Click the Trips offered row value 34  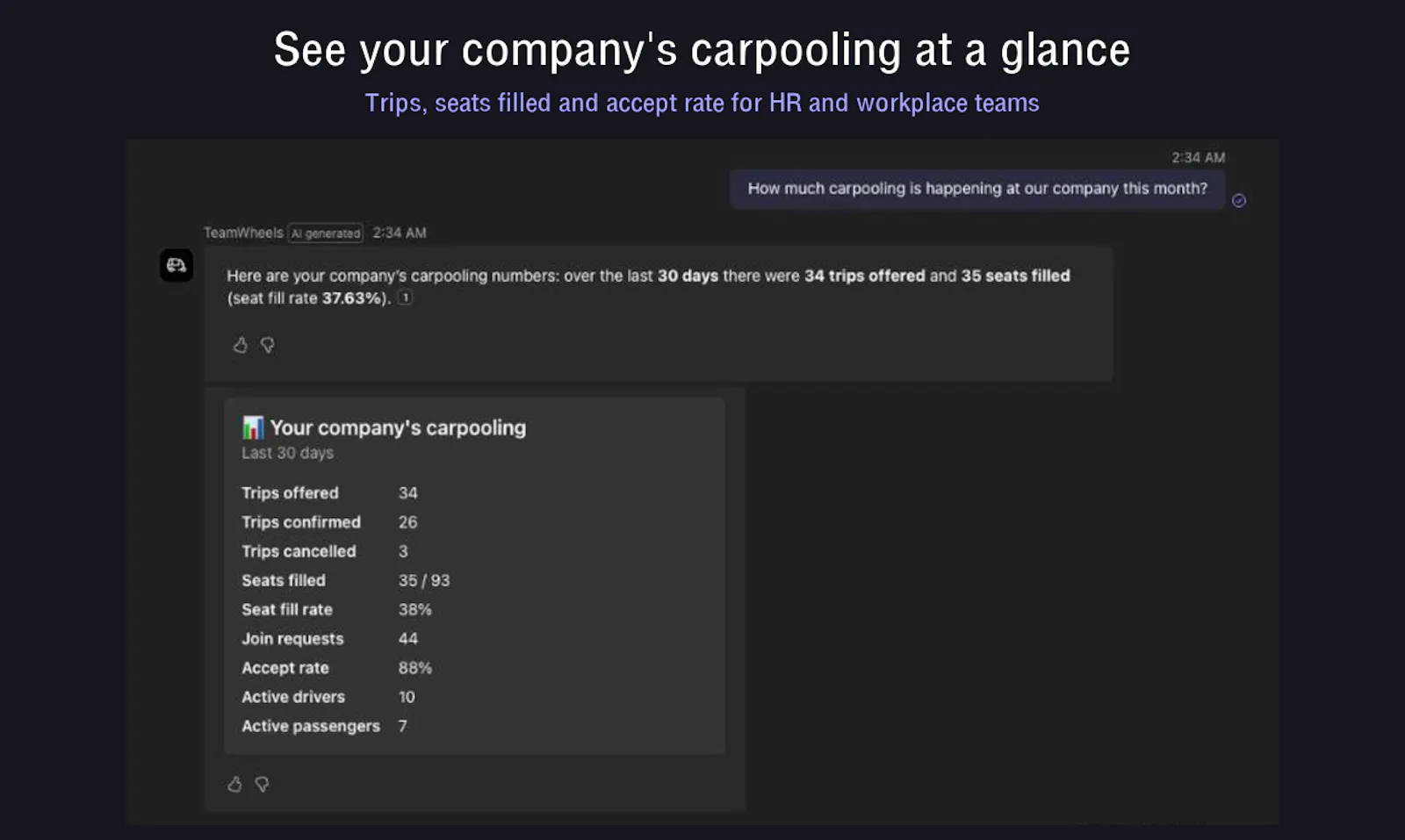408,493
